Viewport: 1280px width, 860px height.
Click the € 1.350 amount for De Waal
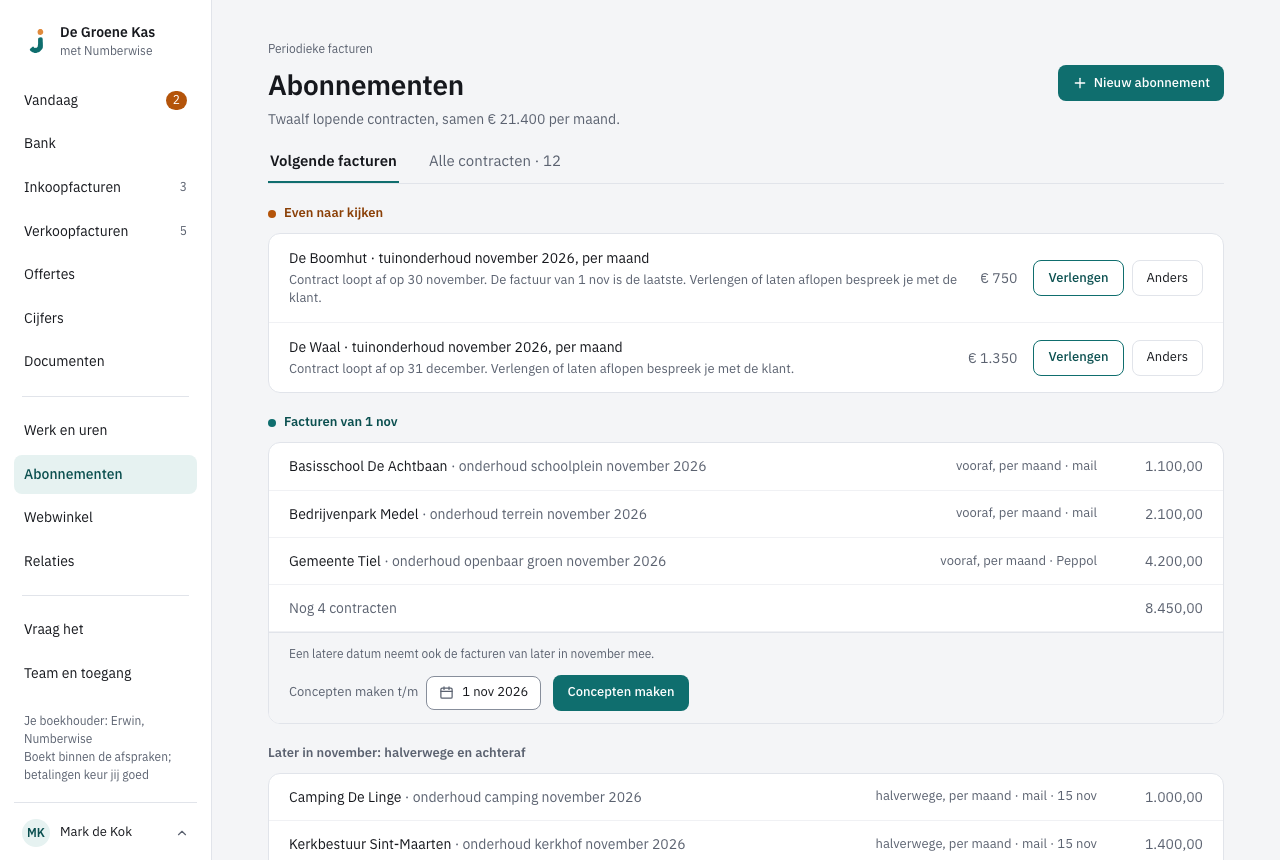point(992,358)
